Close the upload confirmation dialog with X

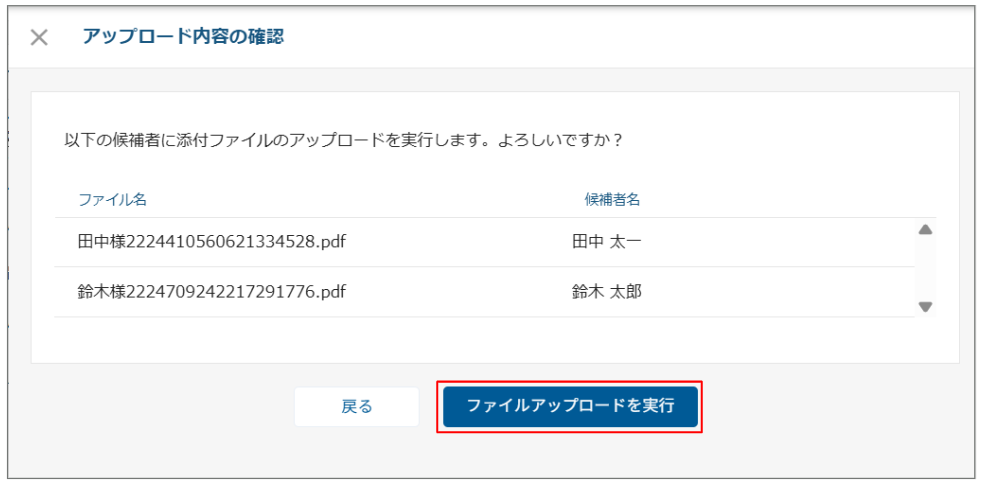tap(39, 38)
